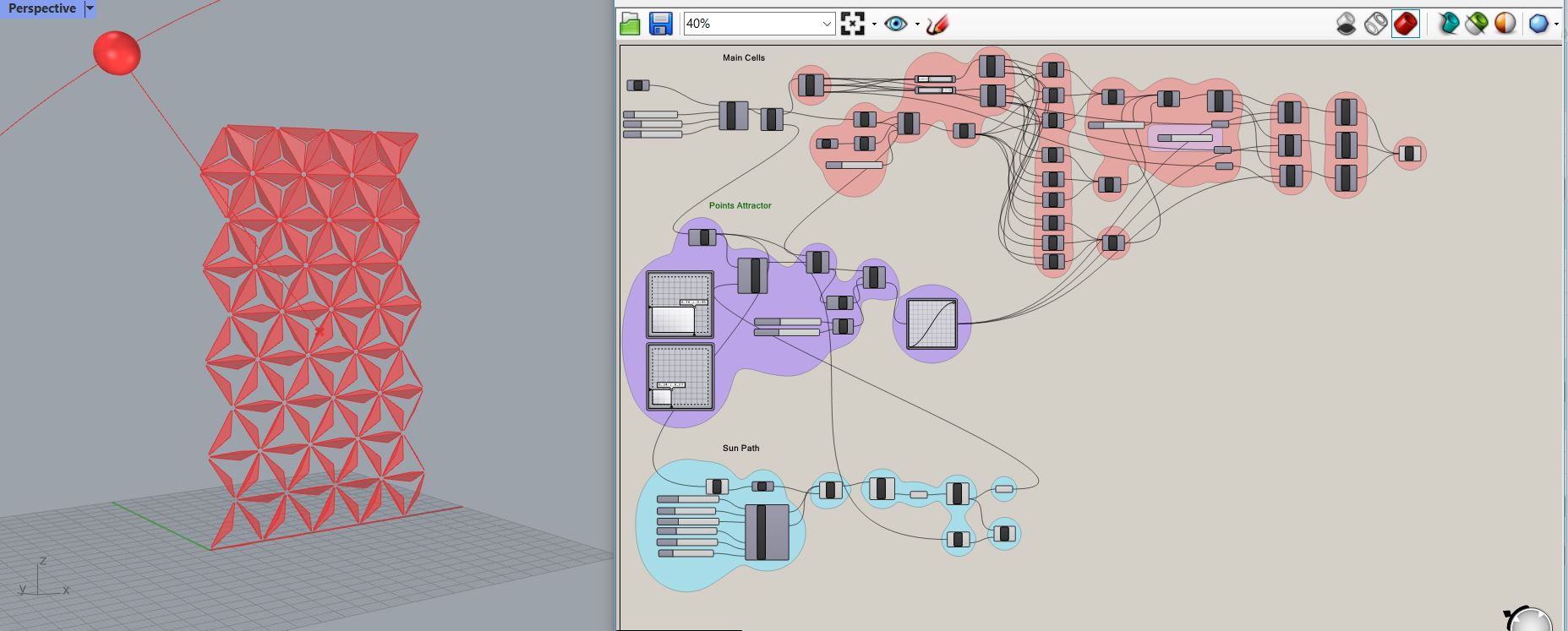The image size is (1568, 631).
Task: Enable the red shaded preview mode
Action: 1405,24
